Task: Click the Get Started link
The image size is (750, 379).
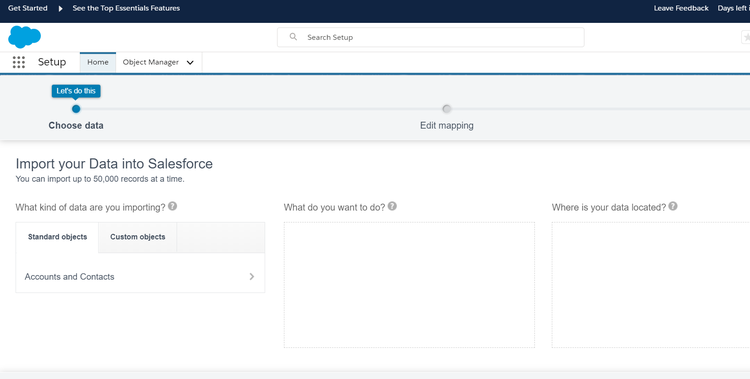Action: pyautogui.click(x=28, y=8)
